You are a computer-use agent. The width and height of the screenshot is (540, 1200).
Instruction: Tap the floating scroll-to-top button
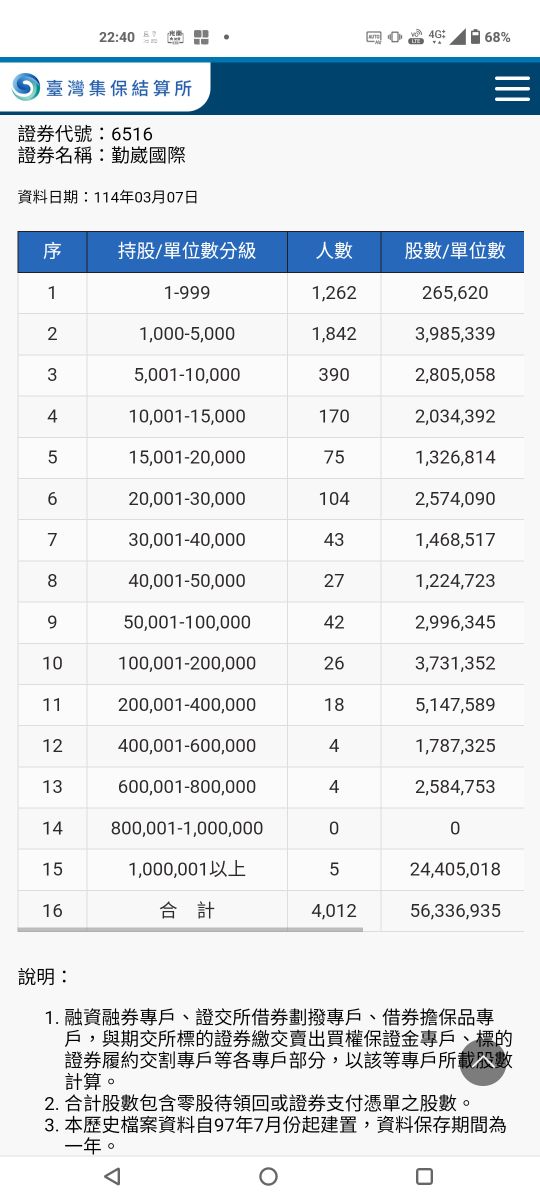[x=482, y=1064]
